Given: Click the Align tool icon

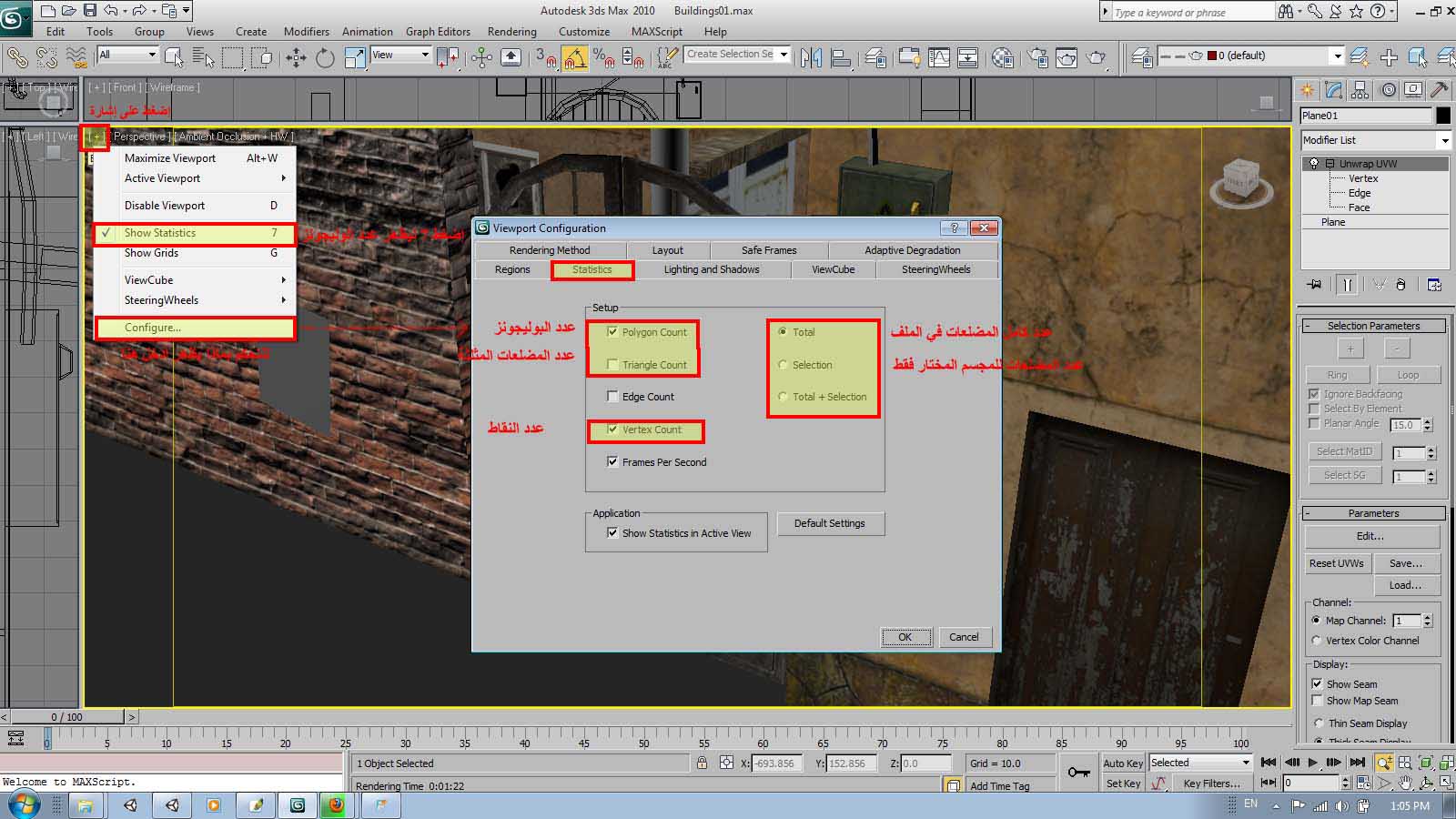Looking at the screenshot, I should tap(841, 57).
